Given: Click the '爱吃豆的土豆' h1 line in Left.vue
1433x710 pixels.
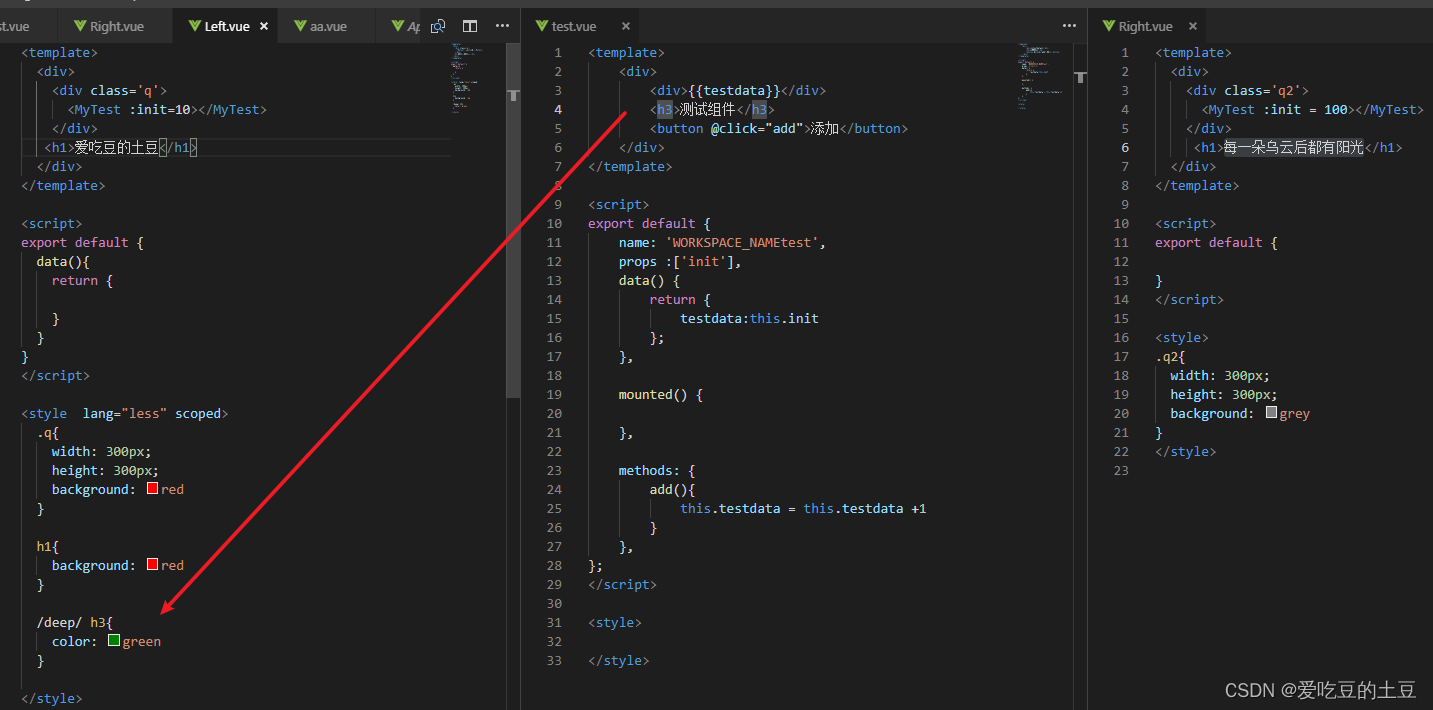Looking at the screenshot, I should point(121,147).
